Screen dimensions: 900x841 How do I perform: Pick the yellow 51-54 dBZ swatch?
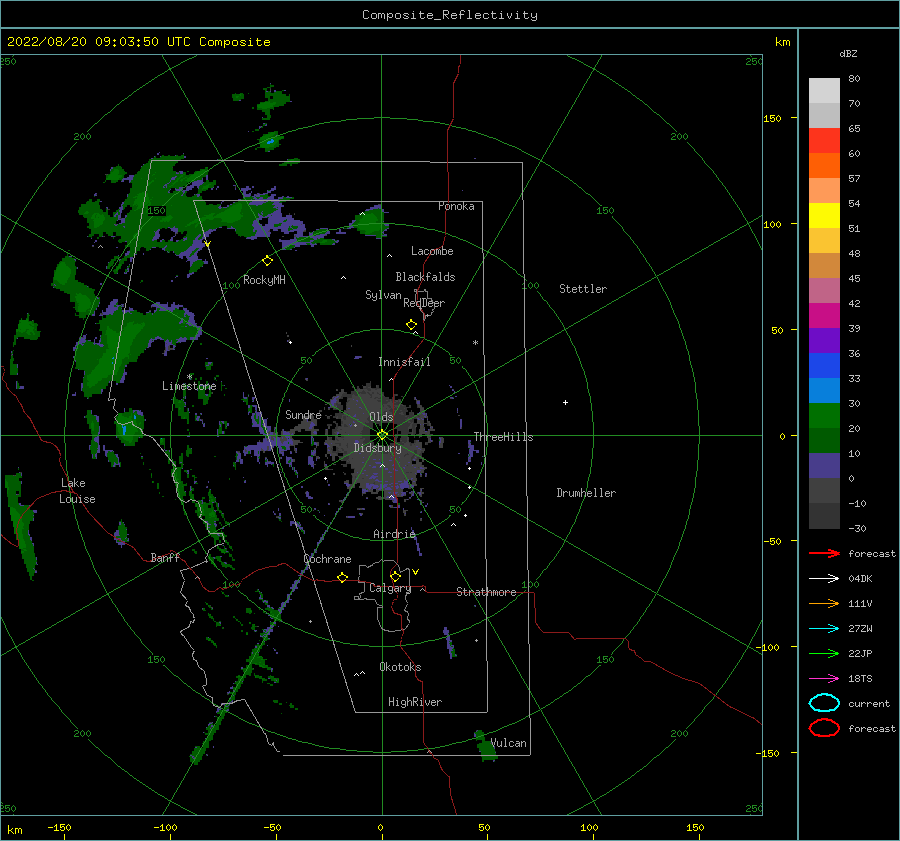[x=824, y=215]
